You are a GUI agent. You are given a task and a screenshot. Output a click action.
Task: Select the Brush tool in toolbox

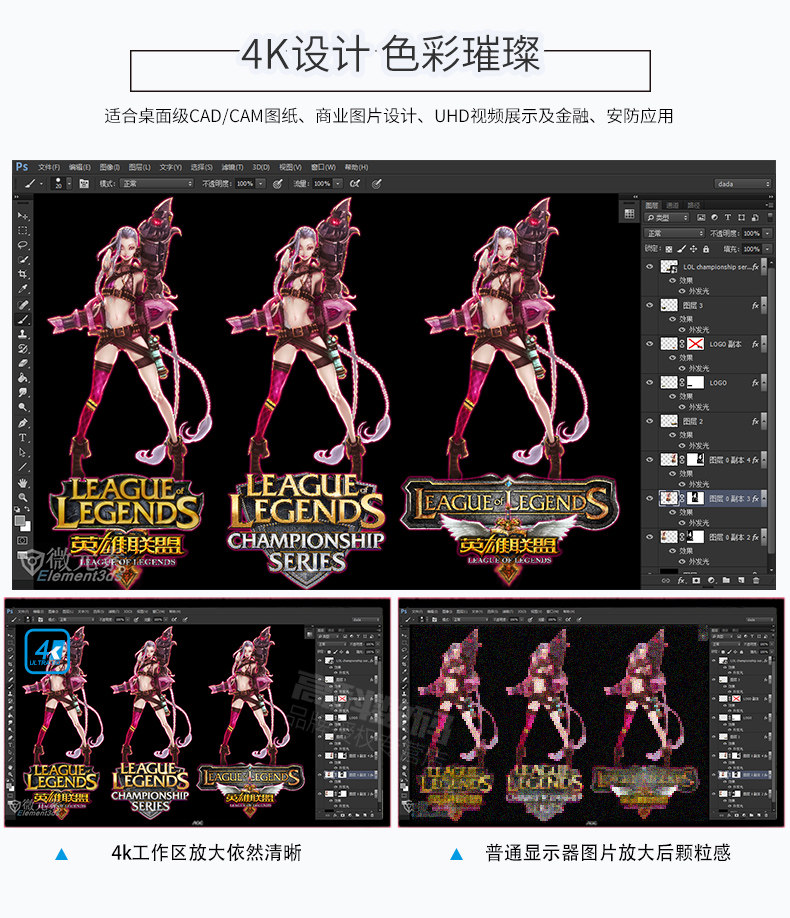click(x=22, y=320)
